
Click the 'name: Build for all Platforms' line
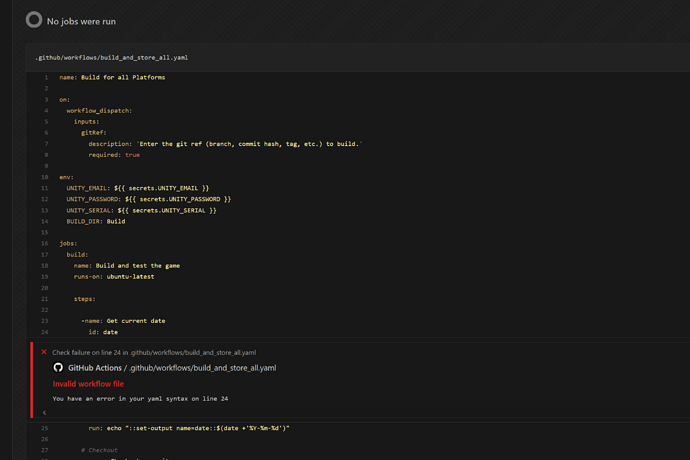coord(112,77)
